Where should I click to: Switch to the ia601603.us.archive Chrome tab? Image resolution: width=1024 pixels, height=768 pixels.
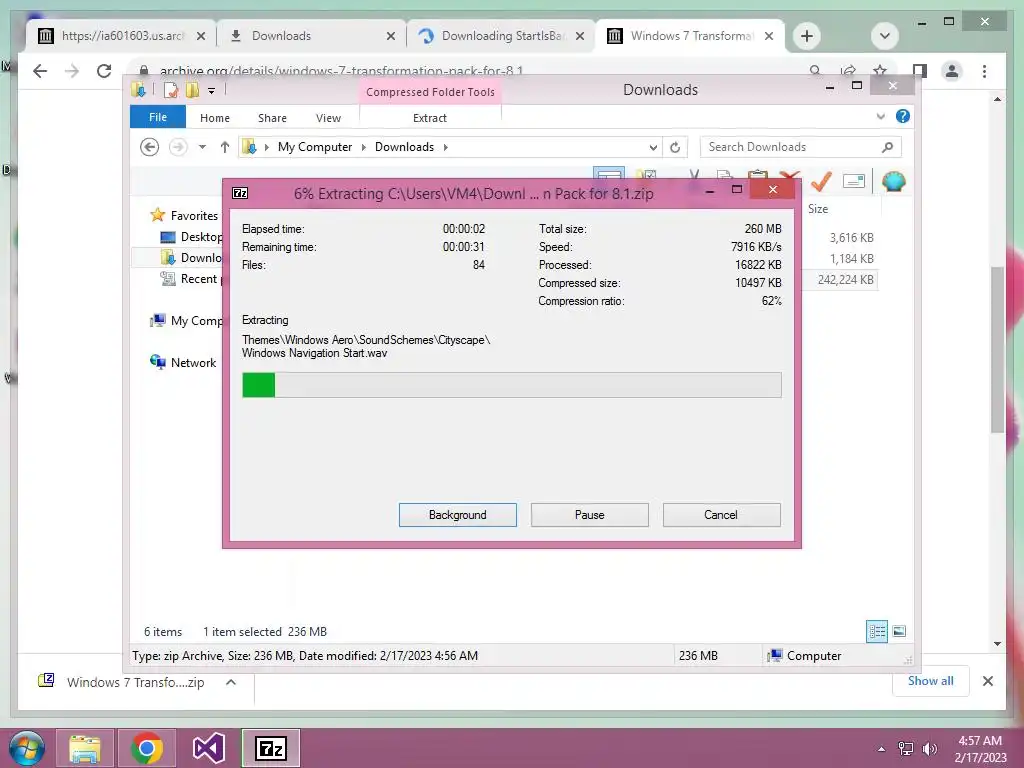pos(121,36)
